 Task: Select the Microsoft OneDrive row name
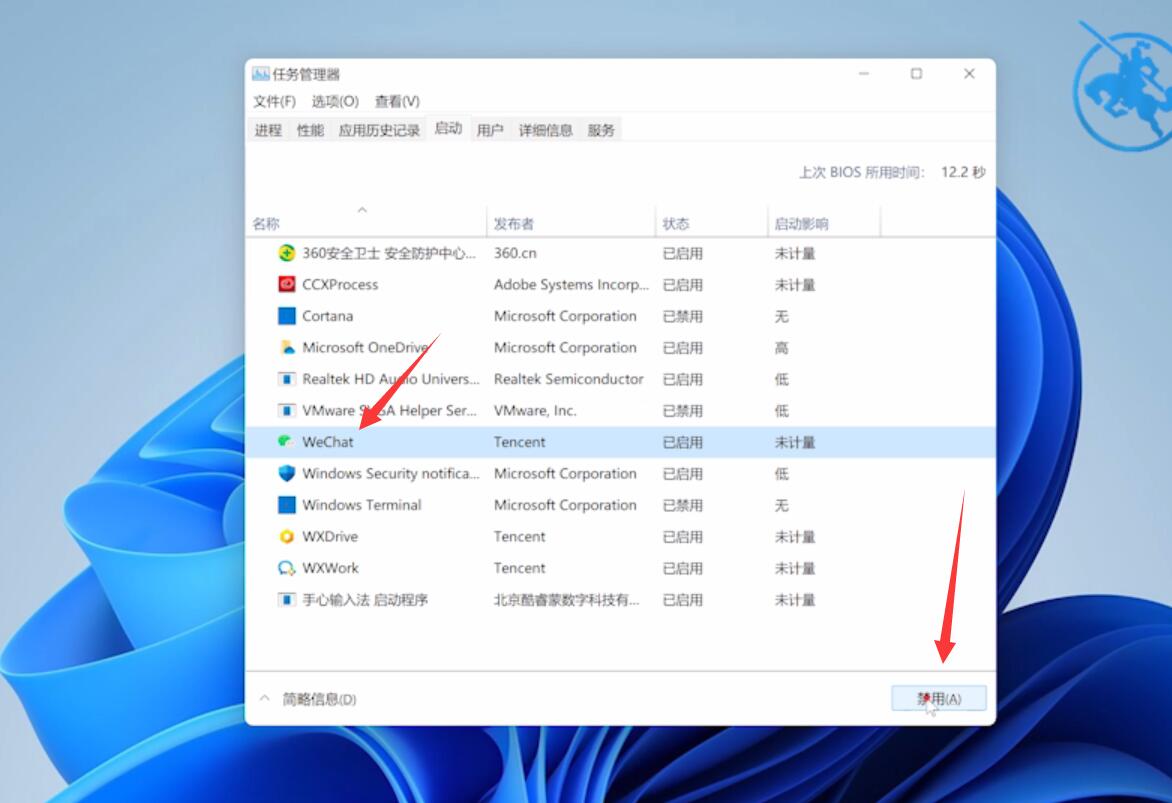click(x=366, y=347)
